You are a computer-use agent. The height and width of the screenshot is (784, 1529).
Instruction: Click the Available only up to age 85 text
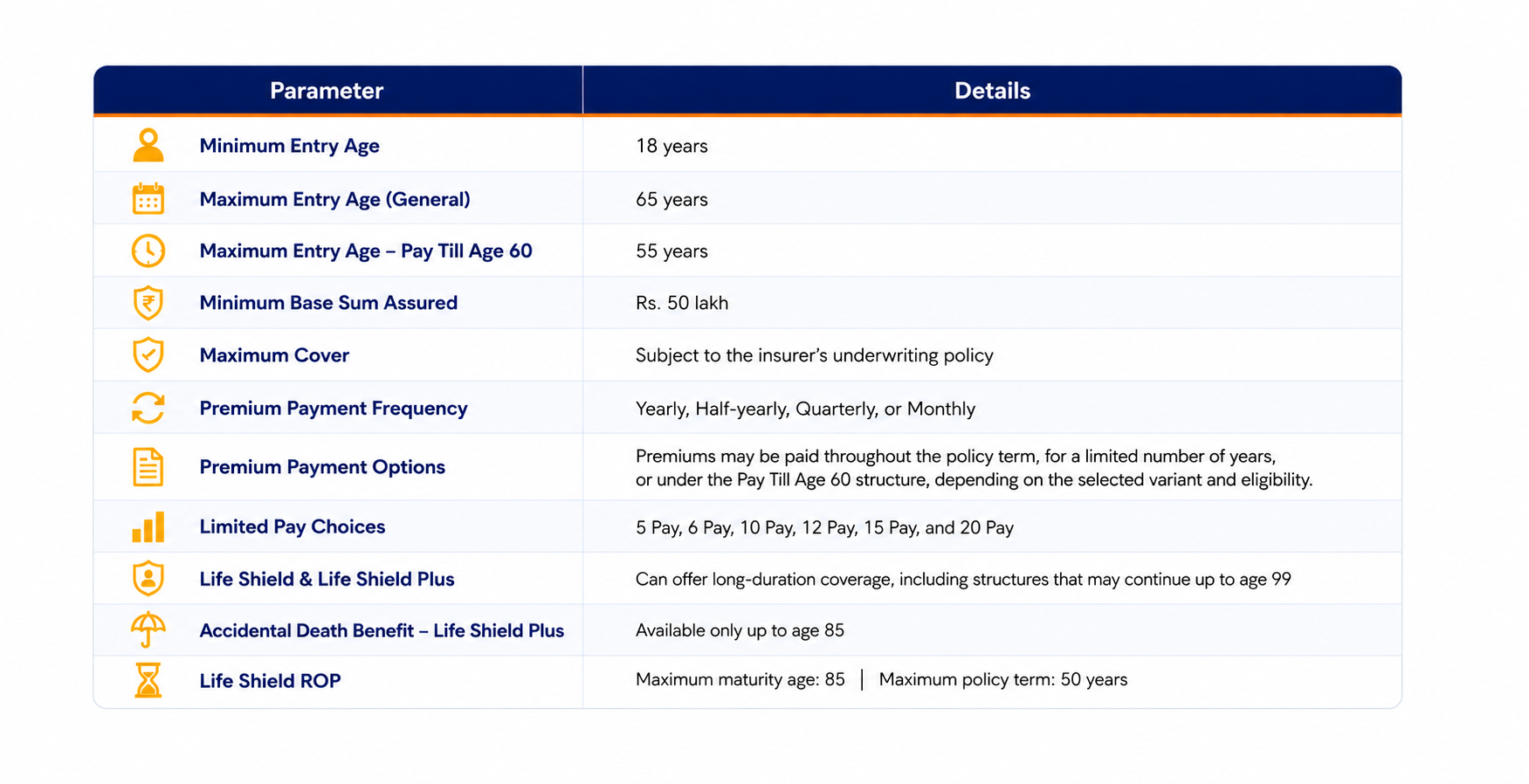[740, 630]
